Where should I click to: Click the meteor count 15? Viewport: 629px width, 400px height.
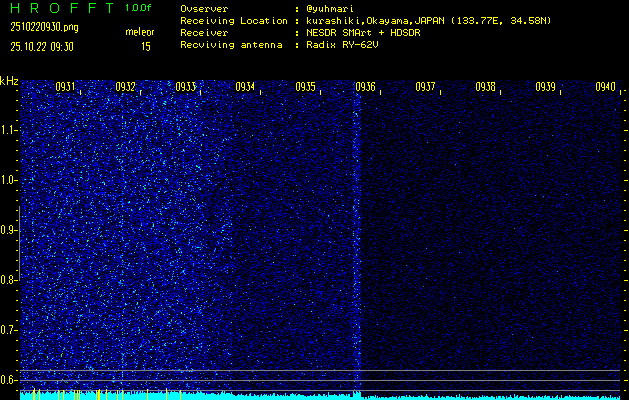click(x=146, y=47)
